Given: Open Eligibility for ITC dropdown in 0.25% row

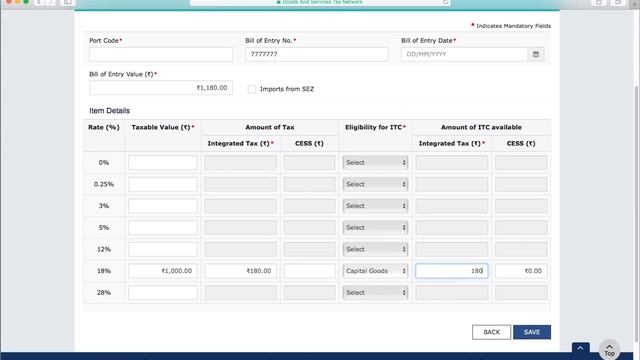Looking at the screenshot, I should (x=375, y=184).
